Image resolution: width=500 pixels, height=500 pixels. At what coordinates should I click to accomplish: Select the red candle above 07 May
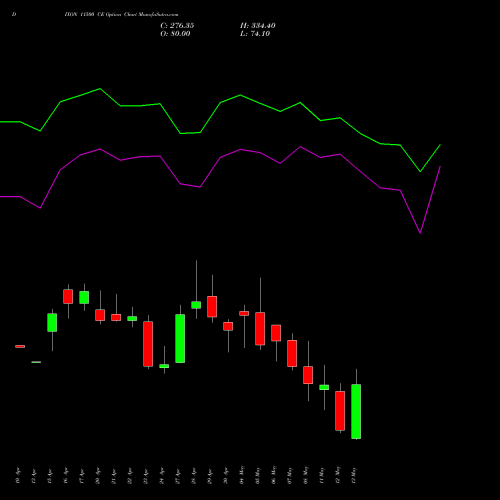pyautogui.click(x=292, y=353)
